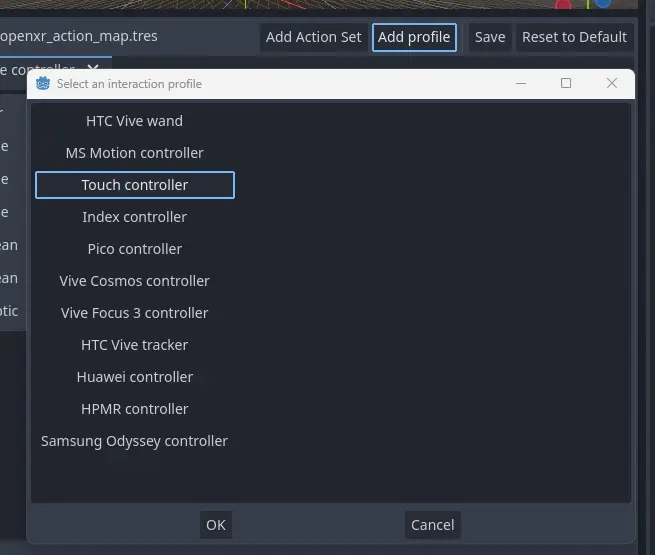Close the controller profile tab

pos(93,69)
